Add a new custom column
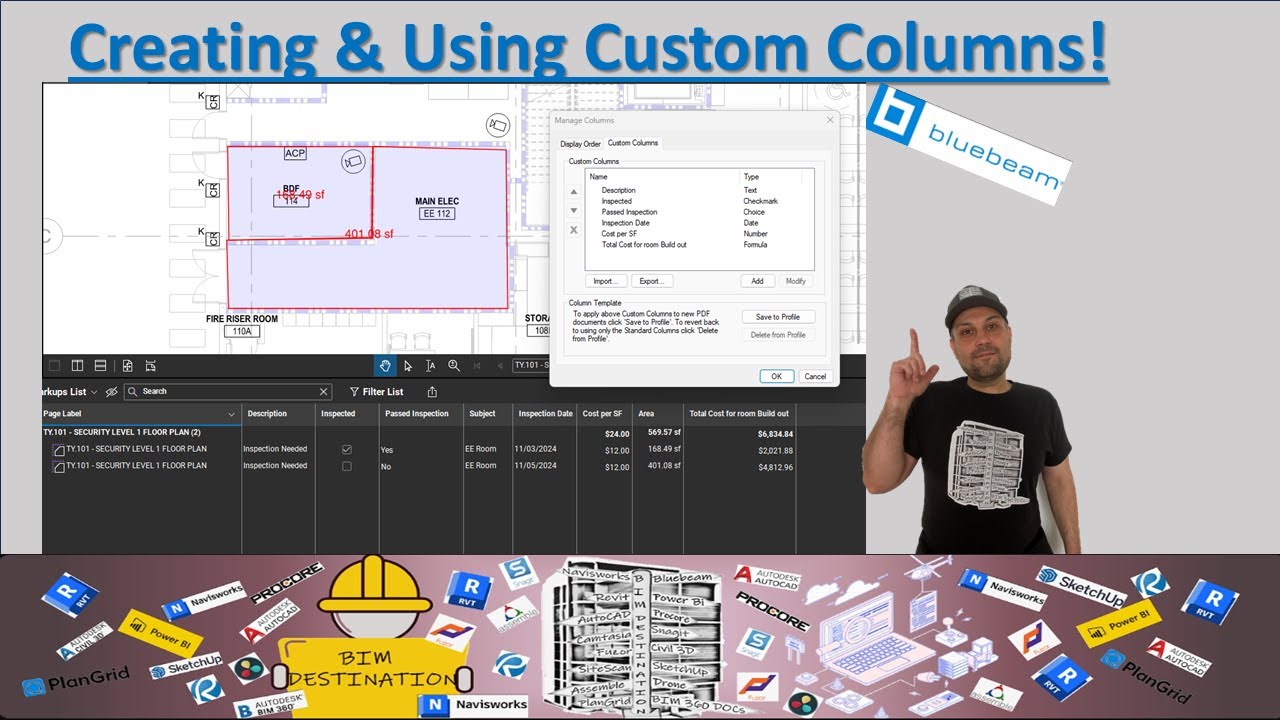 (x=758, y=281)
